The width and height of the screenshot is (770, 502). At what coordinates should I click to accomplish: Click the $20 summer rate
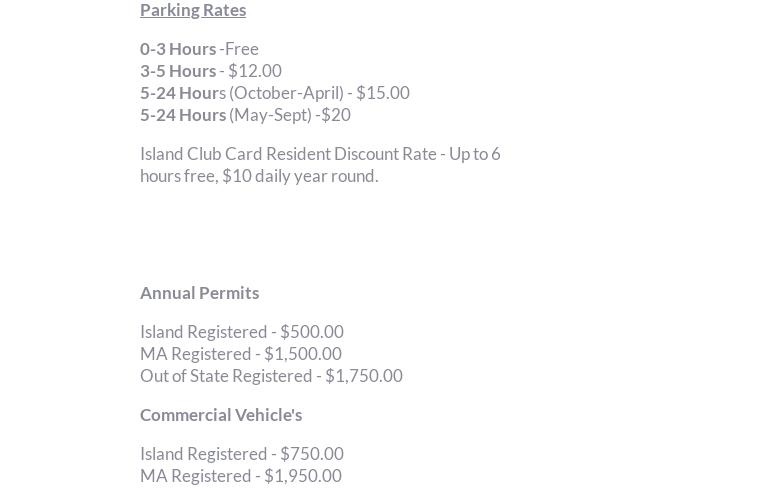pyautogui.click(x=336, y=115)
